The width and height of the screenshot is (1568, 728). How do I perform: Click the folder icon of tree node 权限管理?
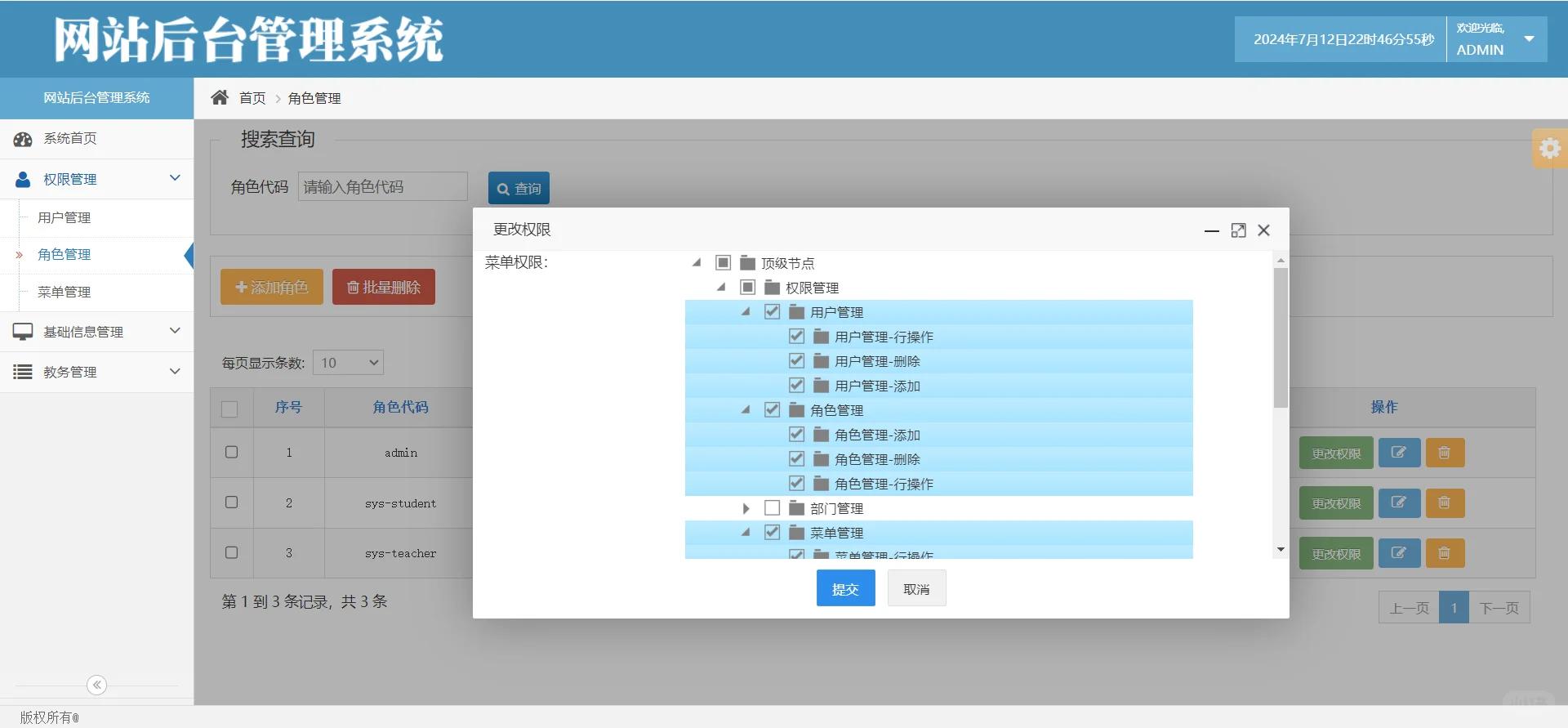(x=772, y=287)
